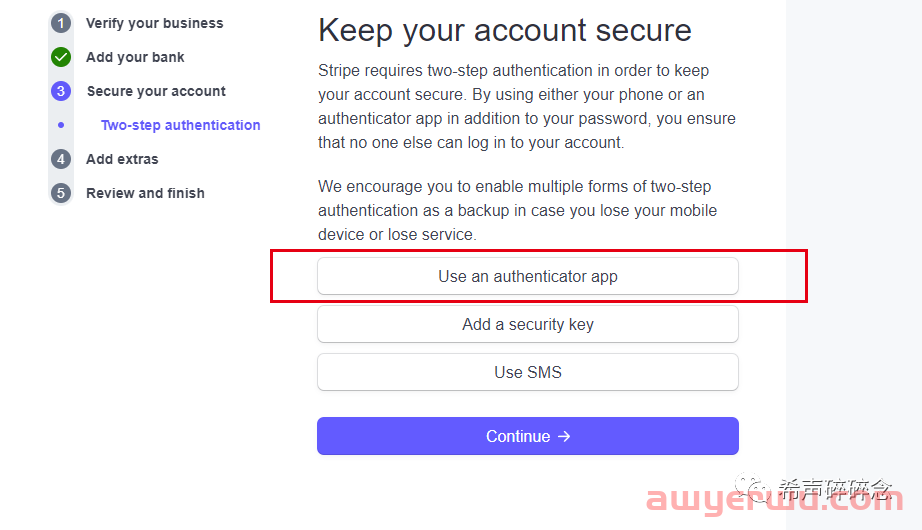Click the green checkmark step icon

61,57
